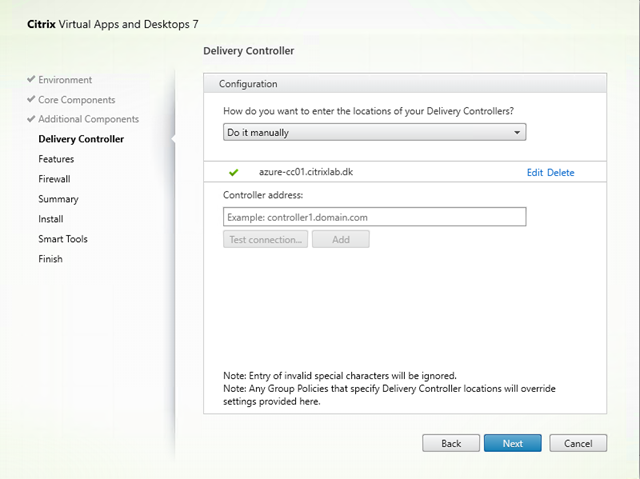This screenshot has width=640, height=479.
Task: Cancel the installation wizard
Action: pos(578,444)
